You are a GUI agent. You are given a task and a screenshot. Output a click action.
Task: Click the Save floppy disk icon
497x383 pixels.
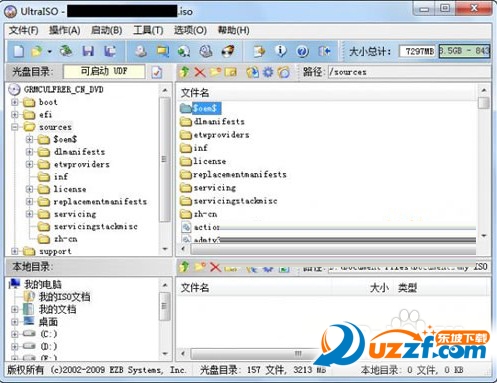(88, 51)
